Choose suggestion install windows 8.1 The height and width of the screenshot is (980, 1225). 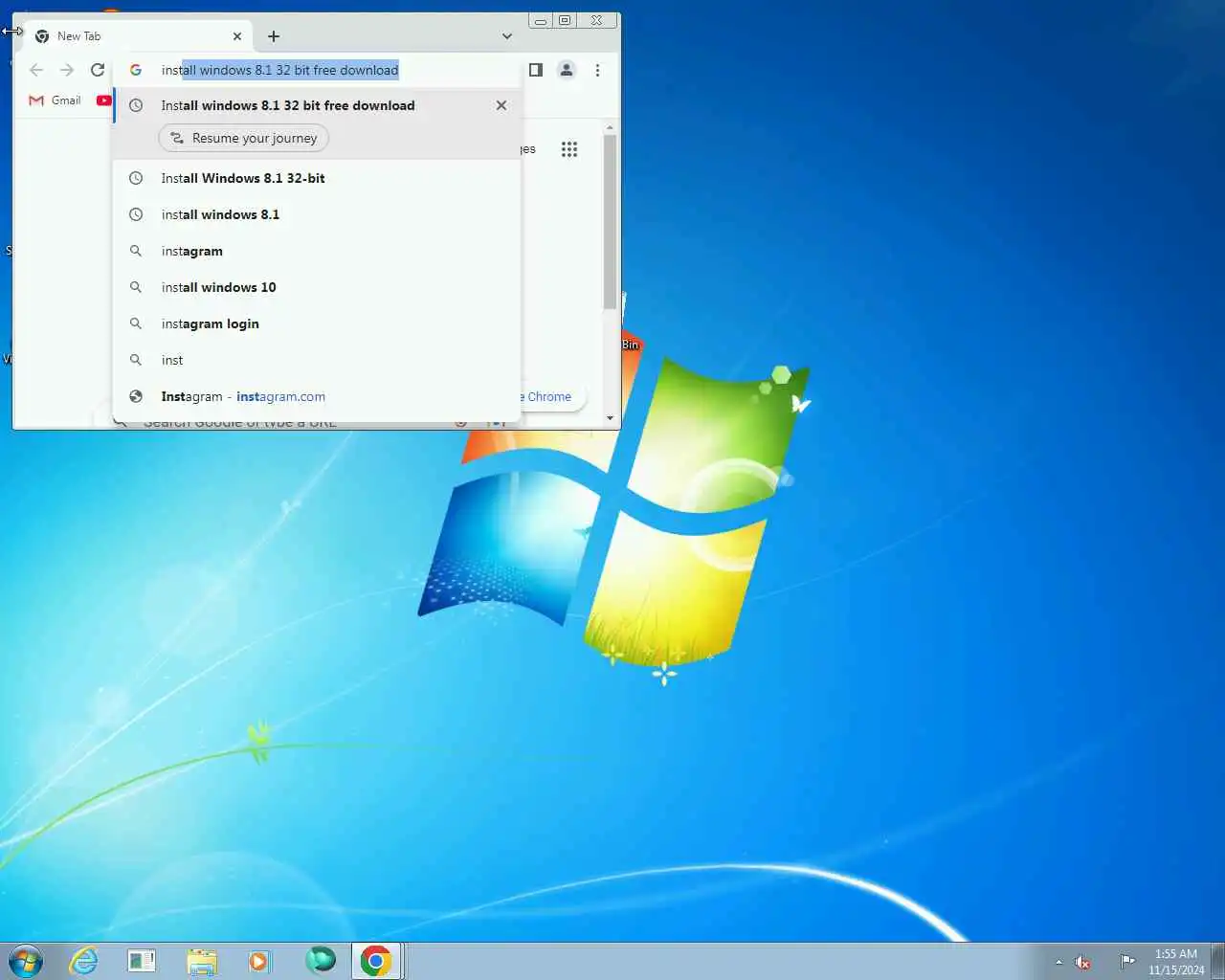point(317,214)
